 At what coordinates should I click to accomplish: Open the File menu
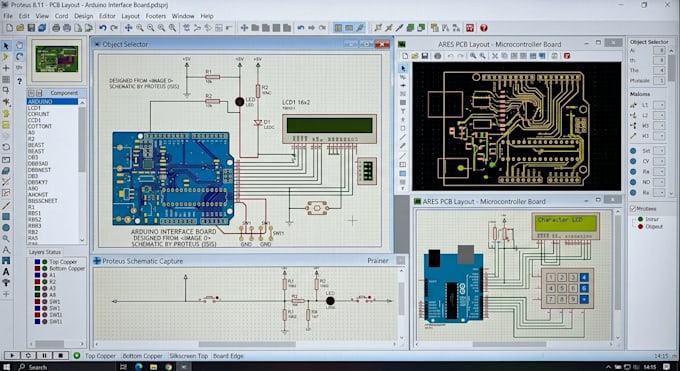pyautogui.click(x=8, y=16)
